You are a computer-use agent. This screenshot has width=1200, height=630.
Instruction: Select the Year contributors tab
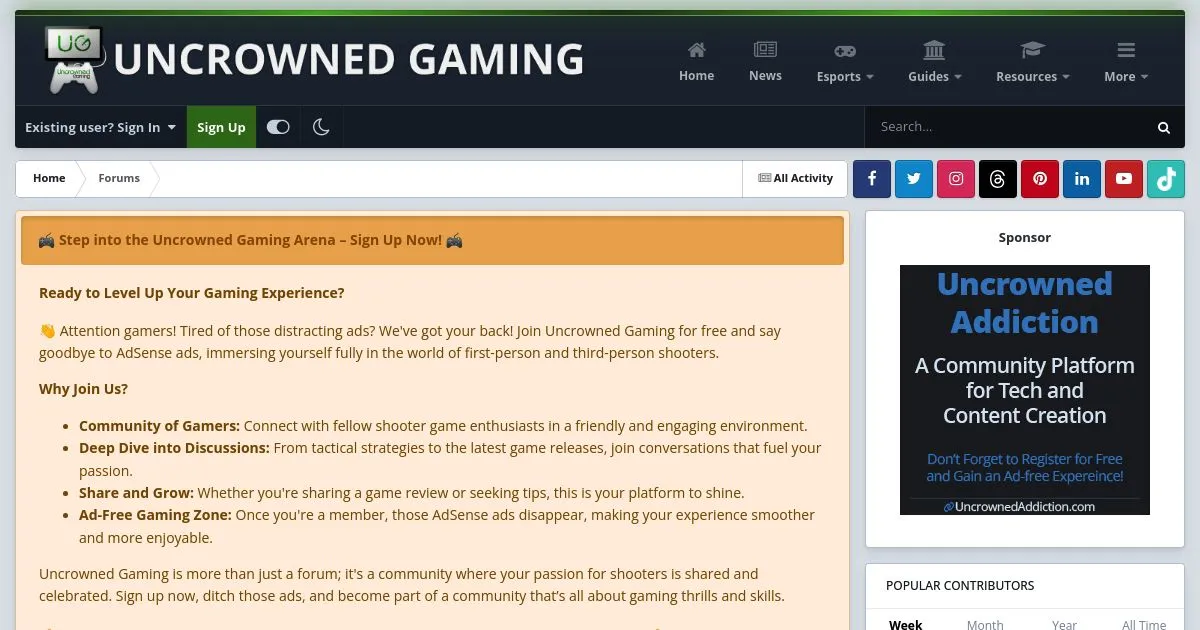click(x=1064, y=624)
